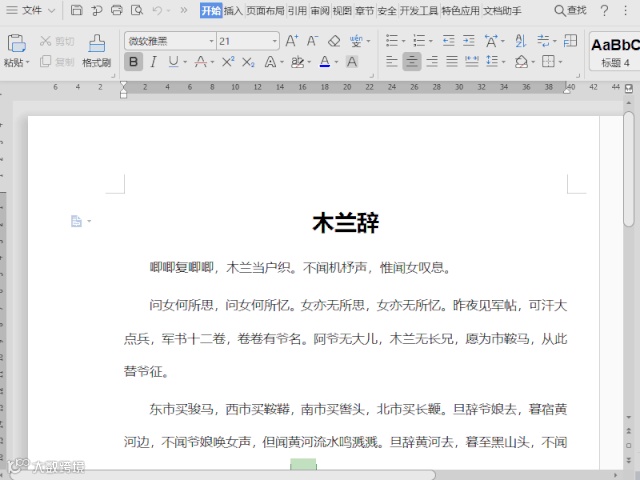This screenshot has width=640, height=480.
Task: Click the horizontal scrollbar at bottom
Action: click(x=223, y=476)
